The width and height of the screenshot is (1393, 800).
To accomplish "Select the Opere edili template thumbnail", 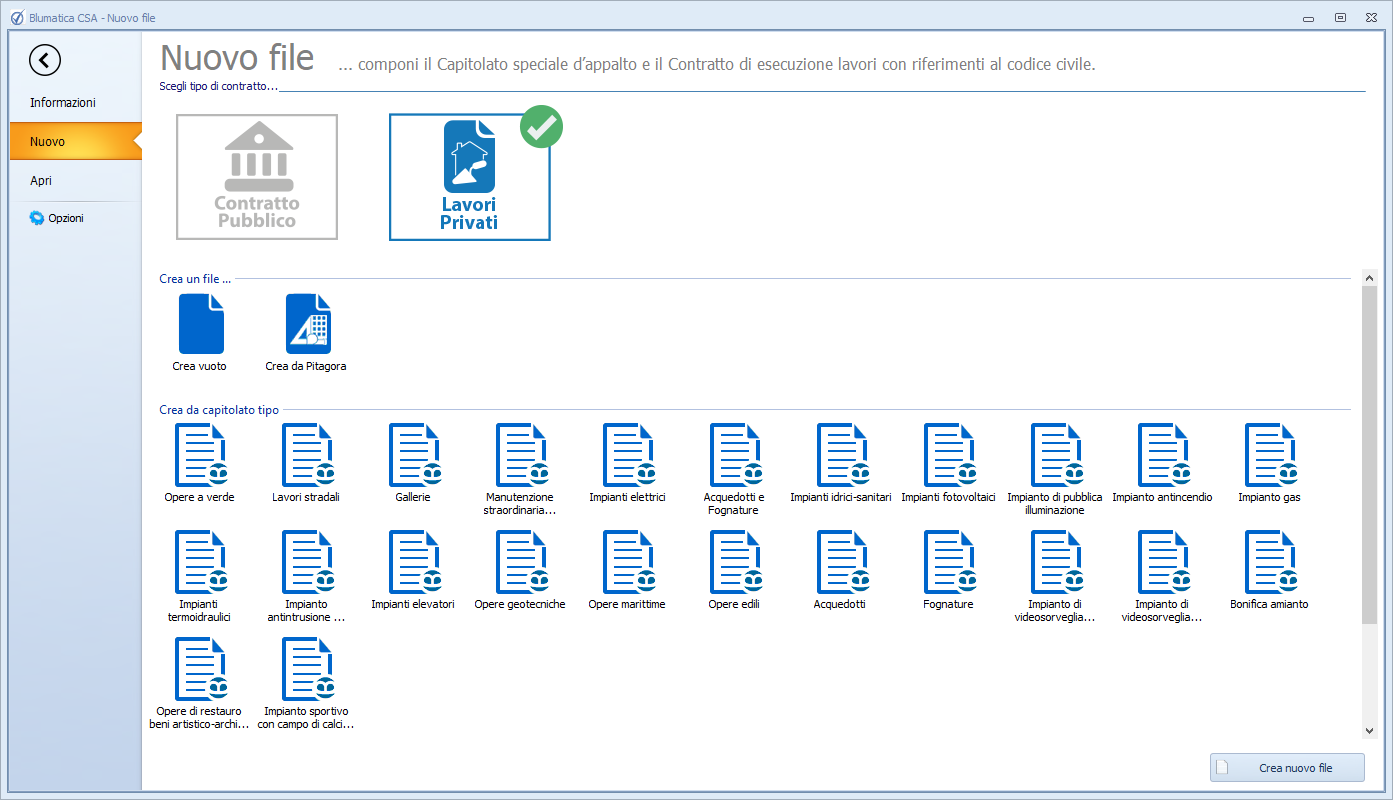I will (x=734, y=562).
